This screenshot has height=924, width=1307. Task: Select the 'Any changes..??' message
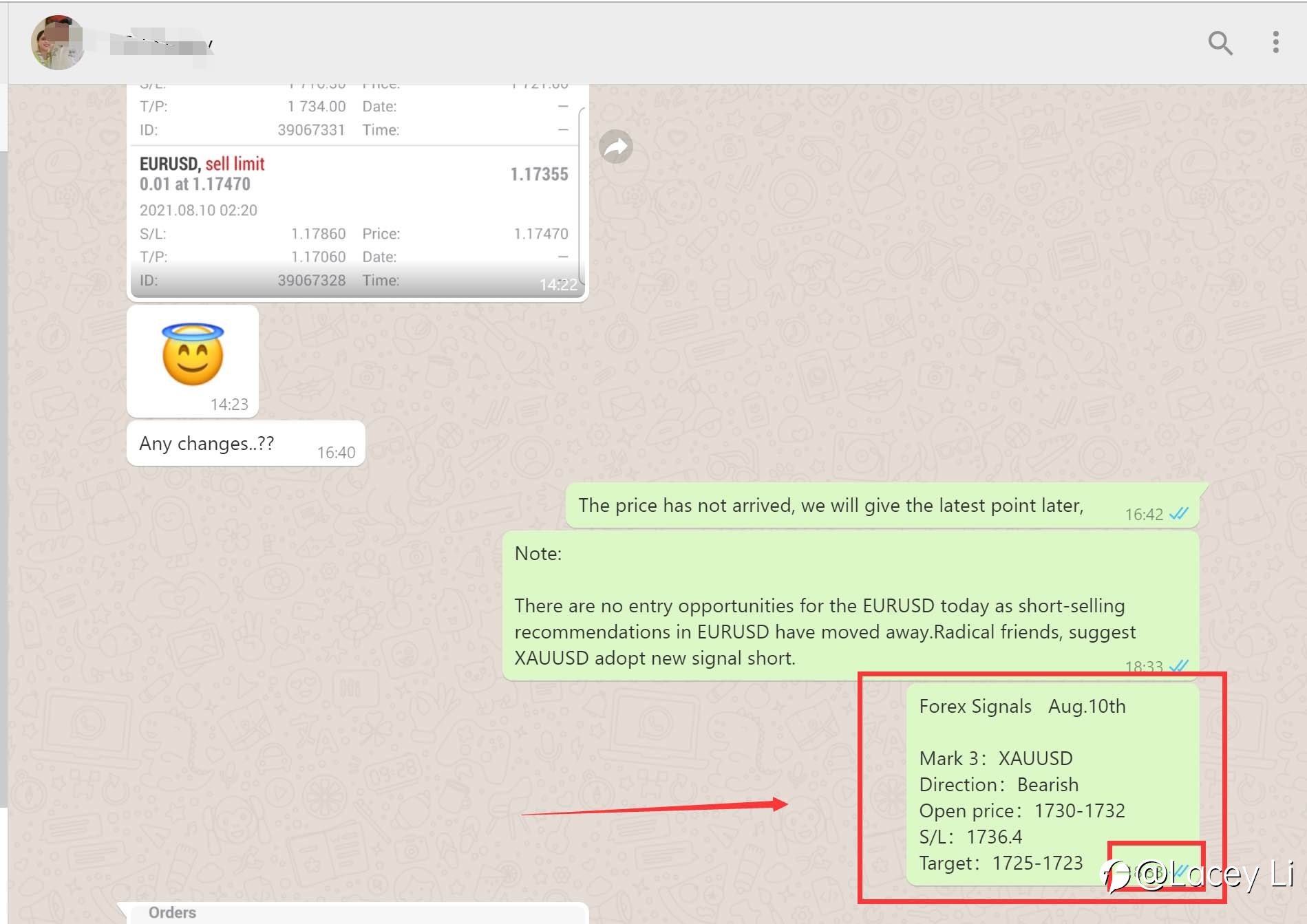tap(246, 444)
